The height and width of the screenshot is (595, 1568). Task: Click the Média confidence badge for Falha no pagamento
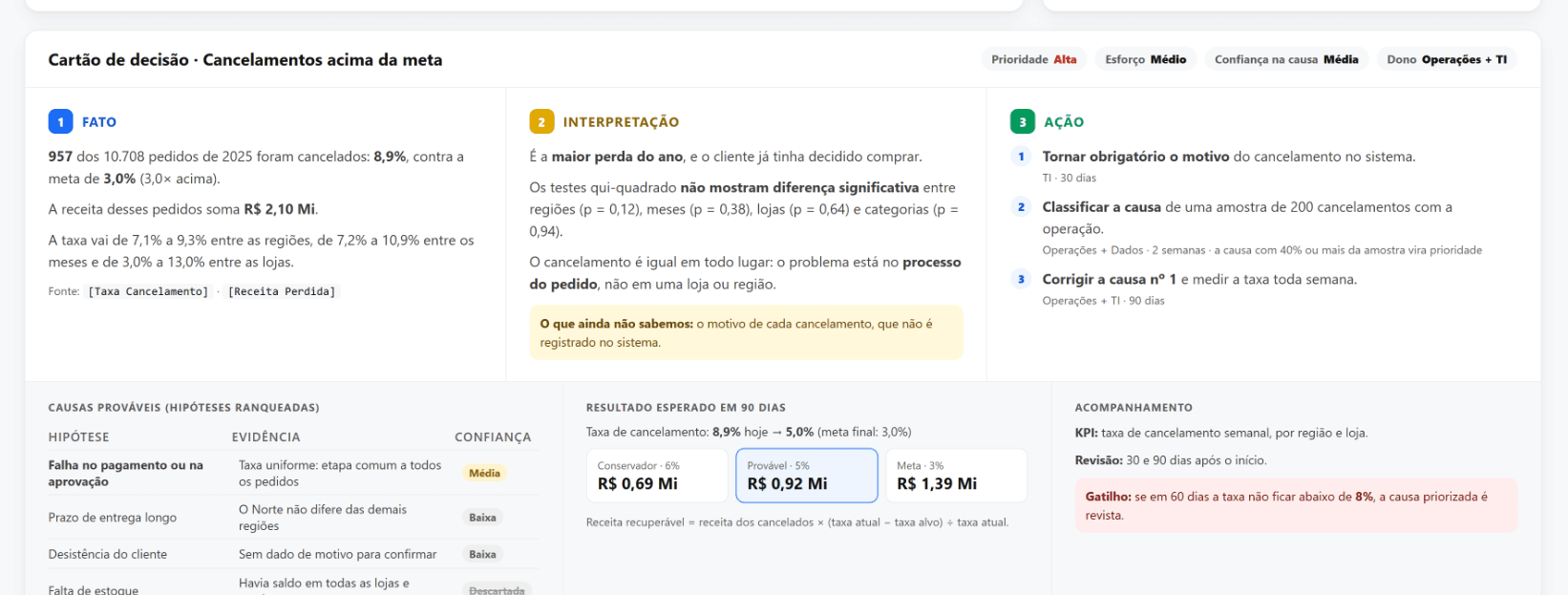pos(484,473)
